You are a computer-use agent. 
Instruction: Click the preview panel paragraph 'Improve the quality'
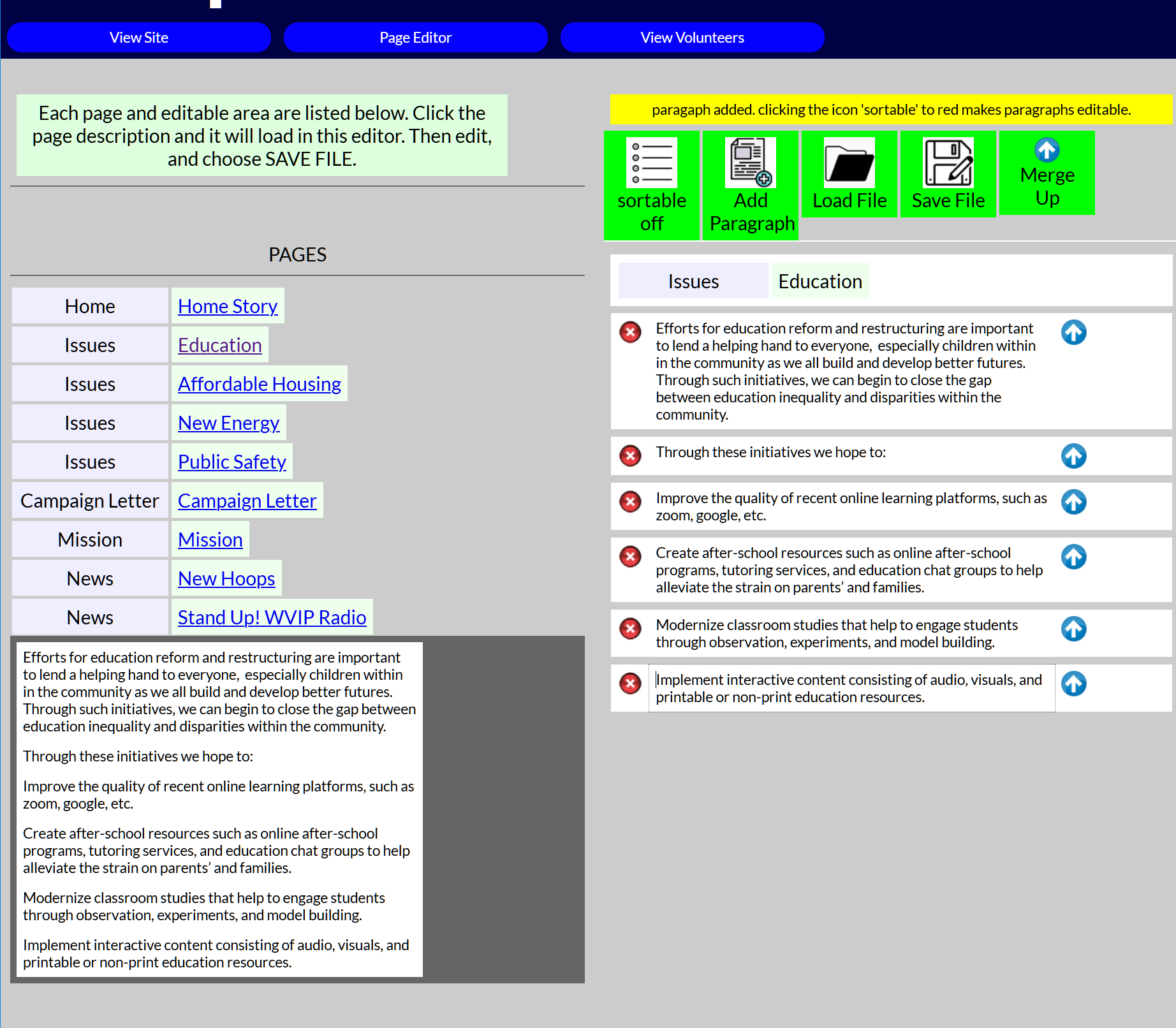219,795
